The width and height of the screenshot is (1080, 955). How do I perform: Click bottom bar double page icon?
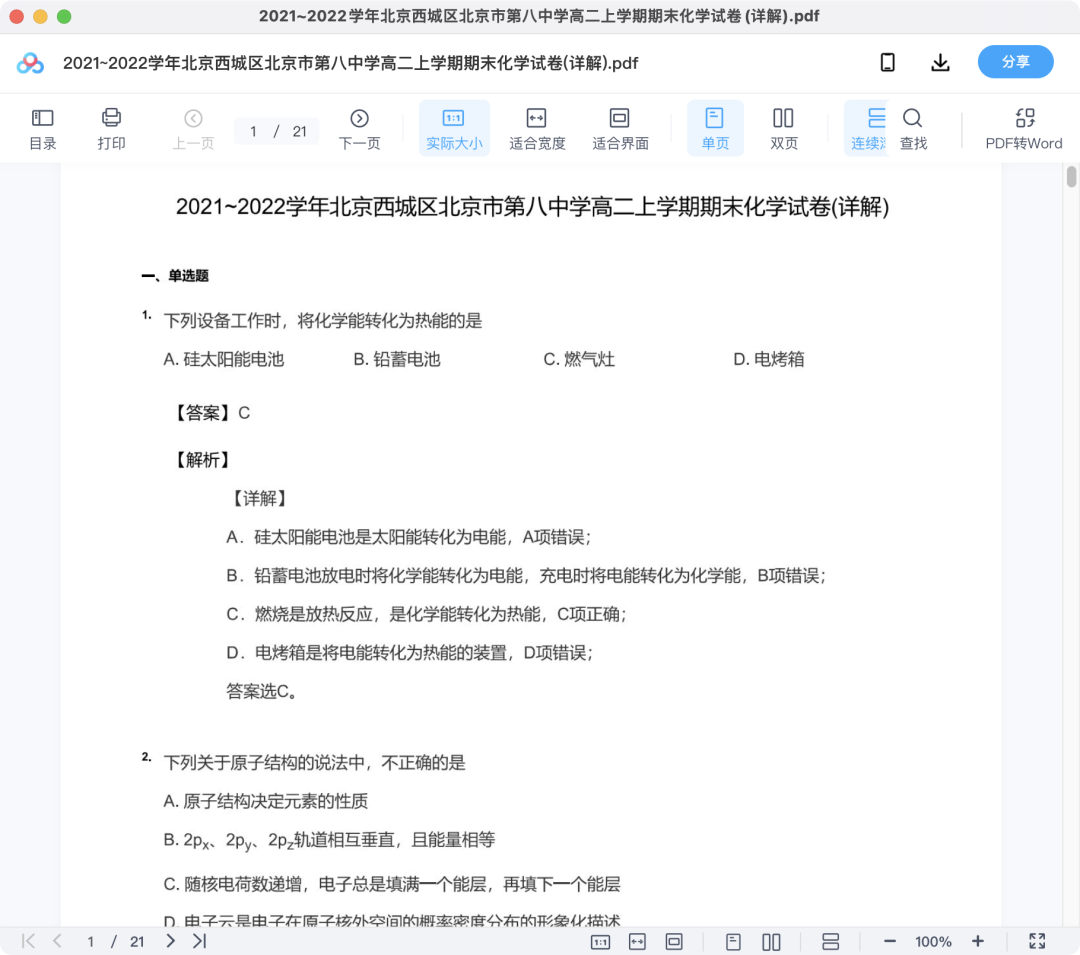click(771, 941)
